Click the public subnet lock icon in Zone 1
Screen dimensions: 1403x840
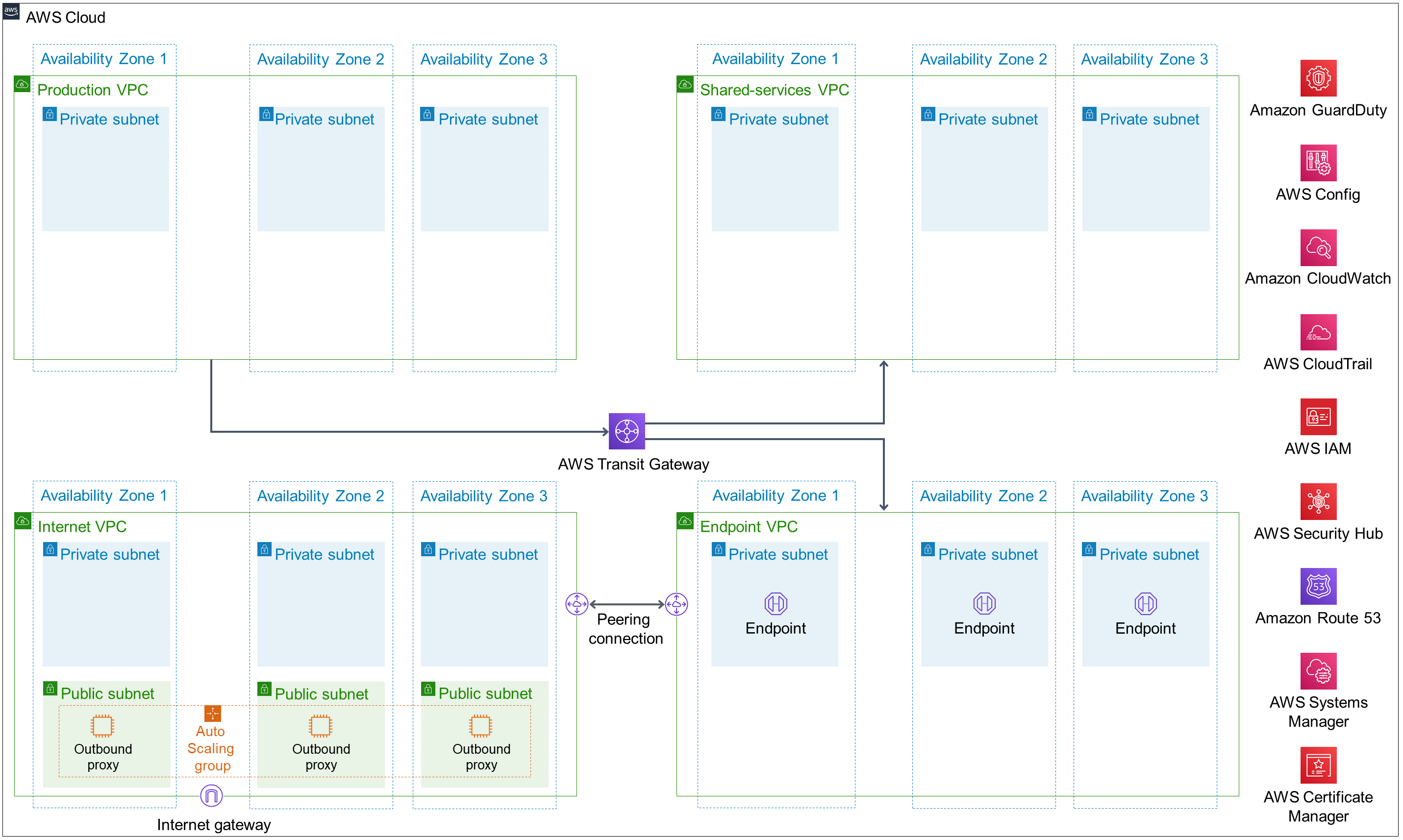pos(50,688)
